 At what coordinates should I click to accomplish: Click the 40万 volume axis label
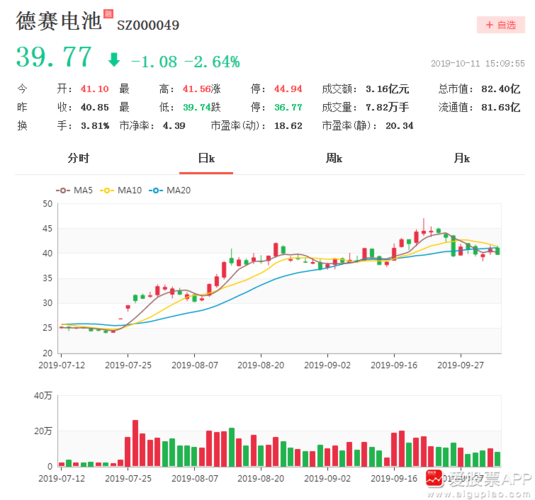click(x=43, y=396)
